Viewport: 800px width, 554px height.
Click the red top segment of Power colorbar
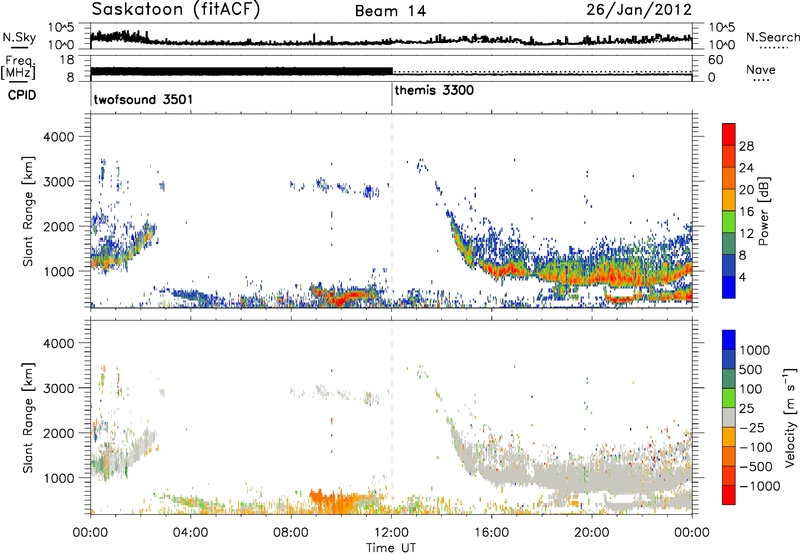click(x=729, y=134)
